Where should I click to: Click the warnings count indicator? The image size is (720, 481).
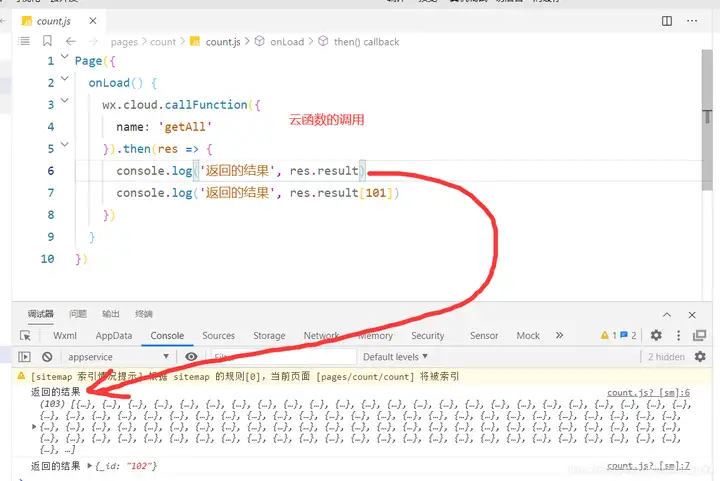[x=608, y=336]
